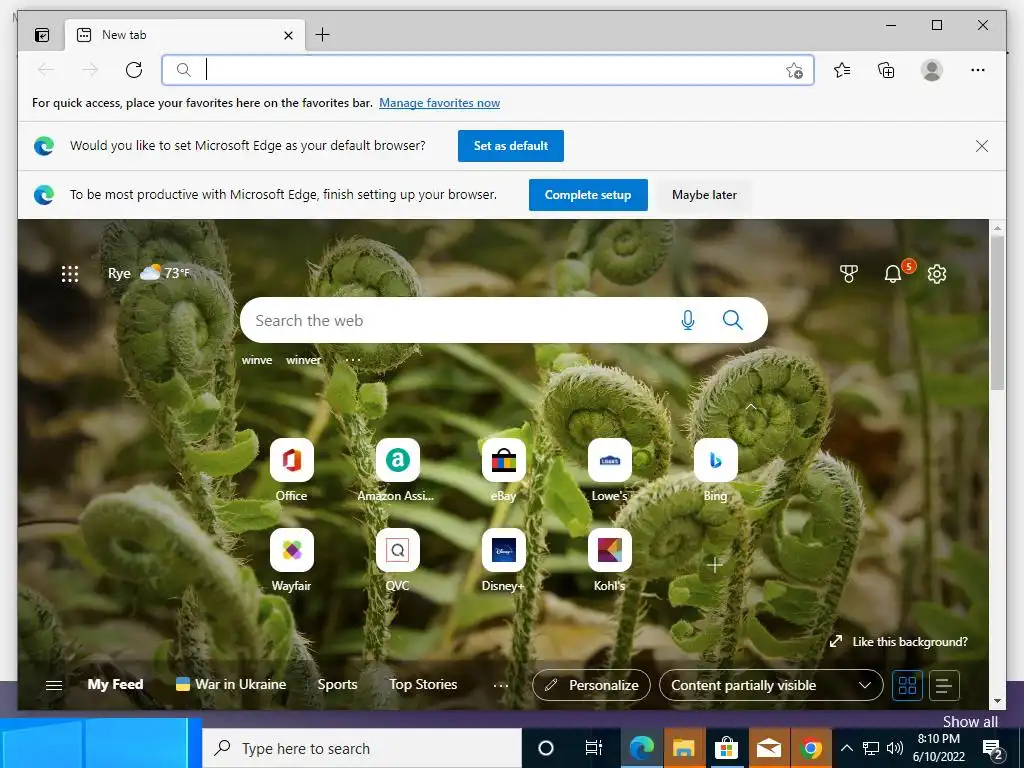Screen dimensions: 1024x768
Task: Open Wayfair quick link
Action: coord(291,560)
